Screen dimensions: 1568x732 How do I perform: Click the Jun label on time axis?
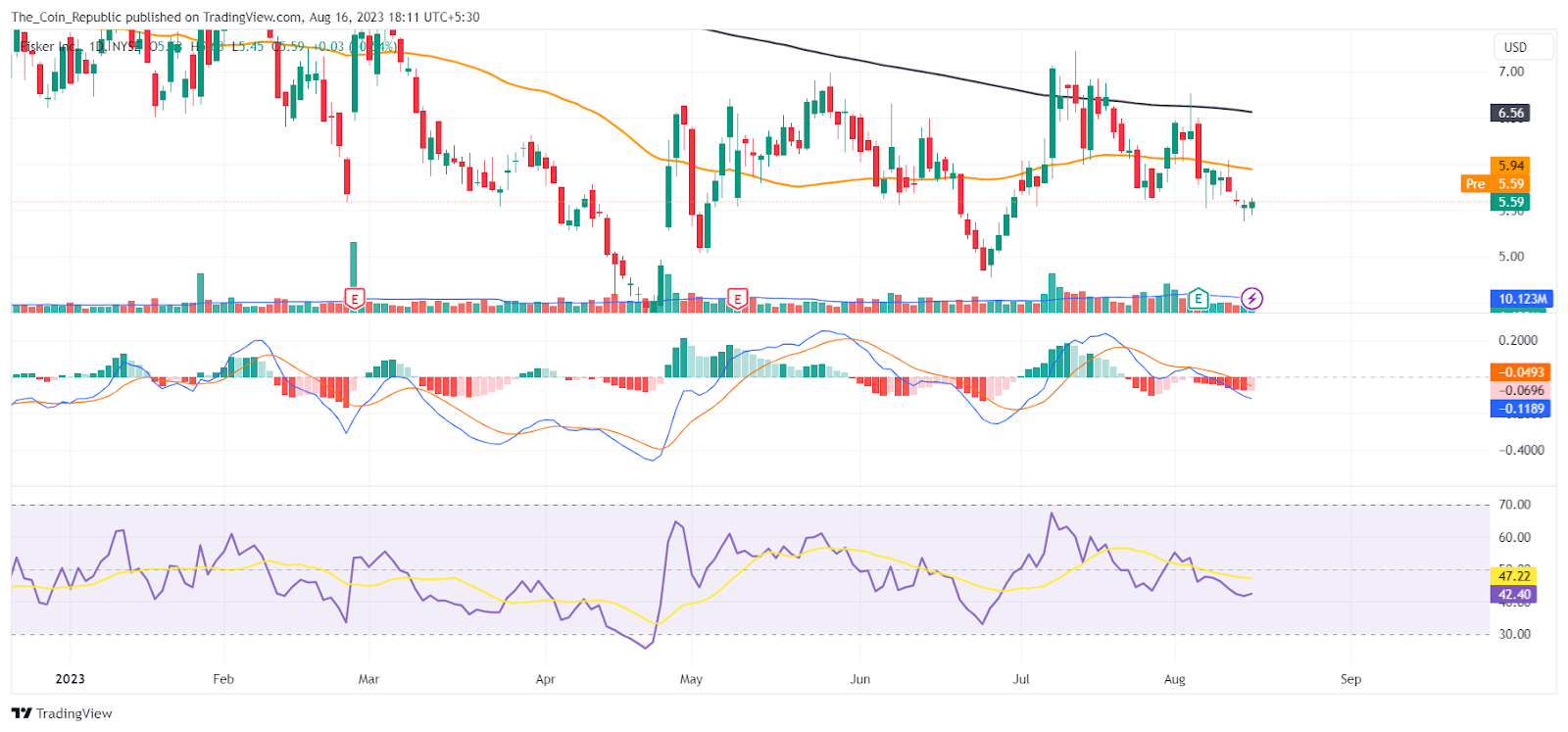point(860,679)
